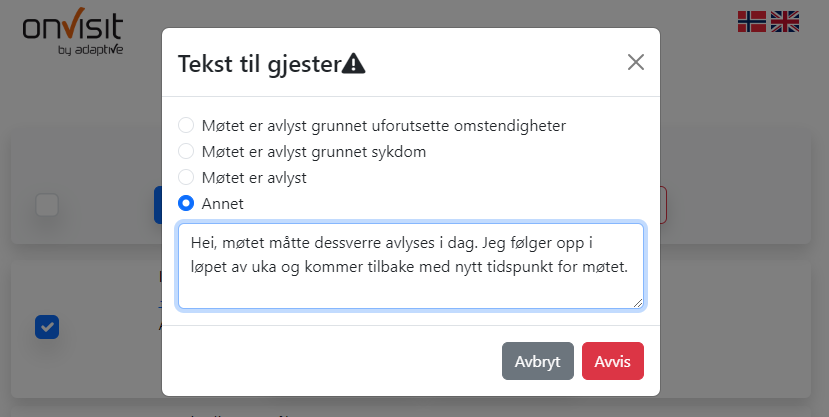Switch language to Norwegian via flag icon
This screenshot has width=829, height=417.
point(752,22)
